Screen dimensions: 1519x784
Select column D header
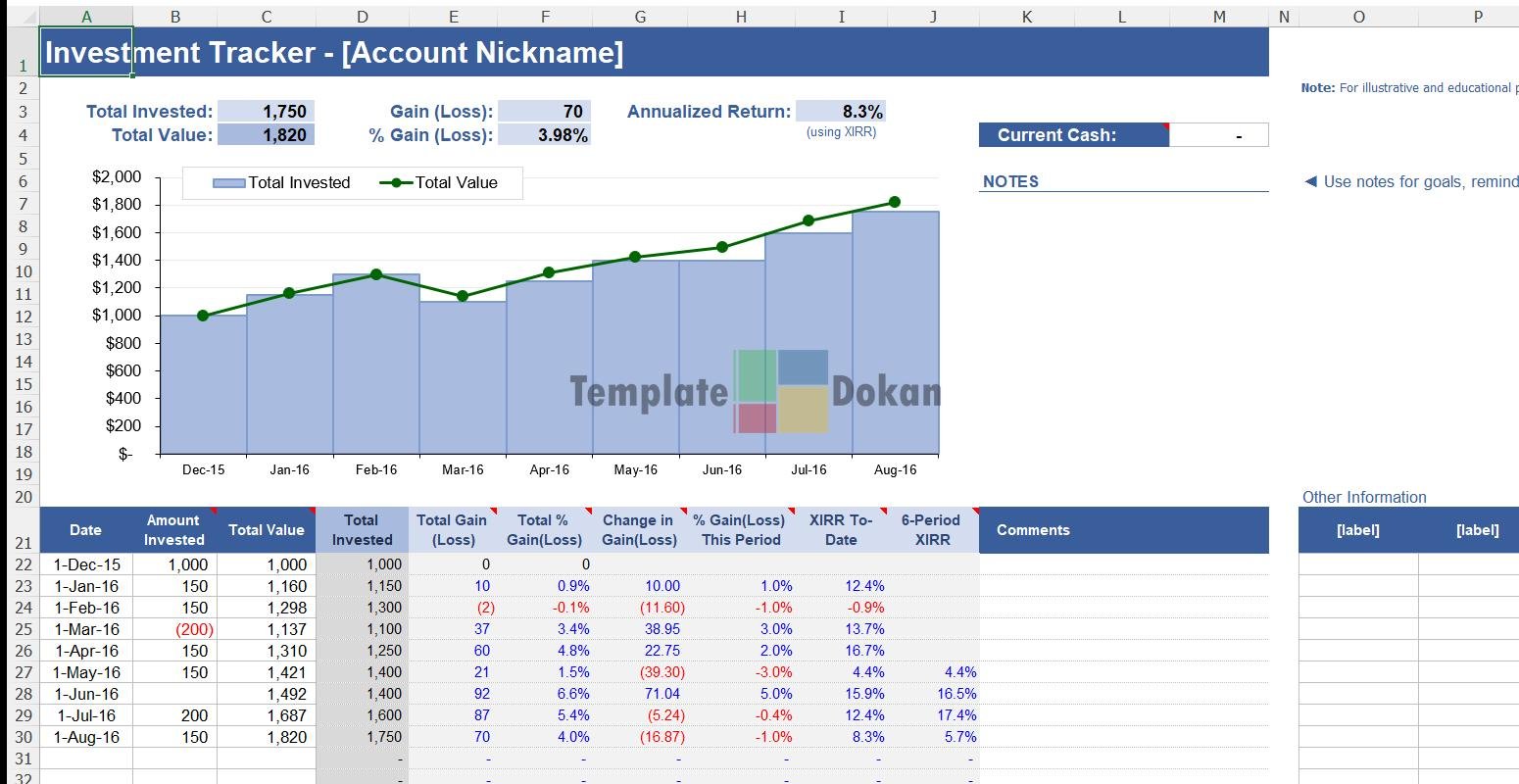[363, 17]
